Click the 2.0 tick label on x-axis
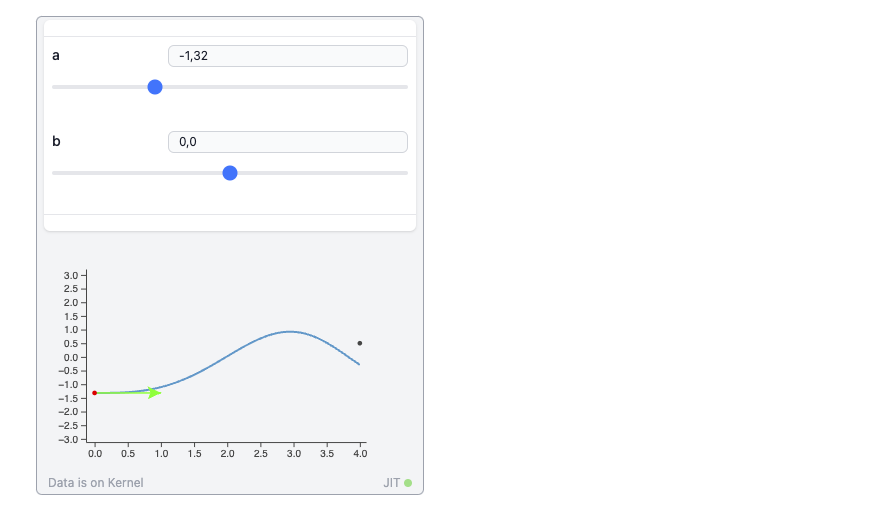Screen dimensions: 887x513 [x=227, y=453]
